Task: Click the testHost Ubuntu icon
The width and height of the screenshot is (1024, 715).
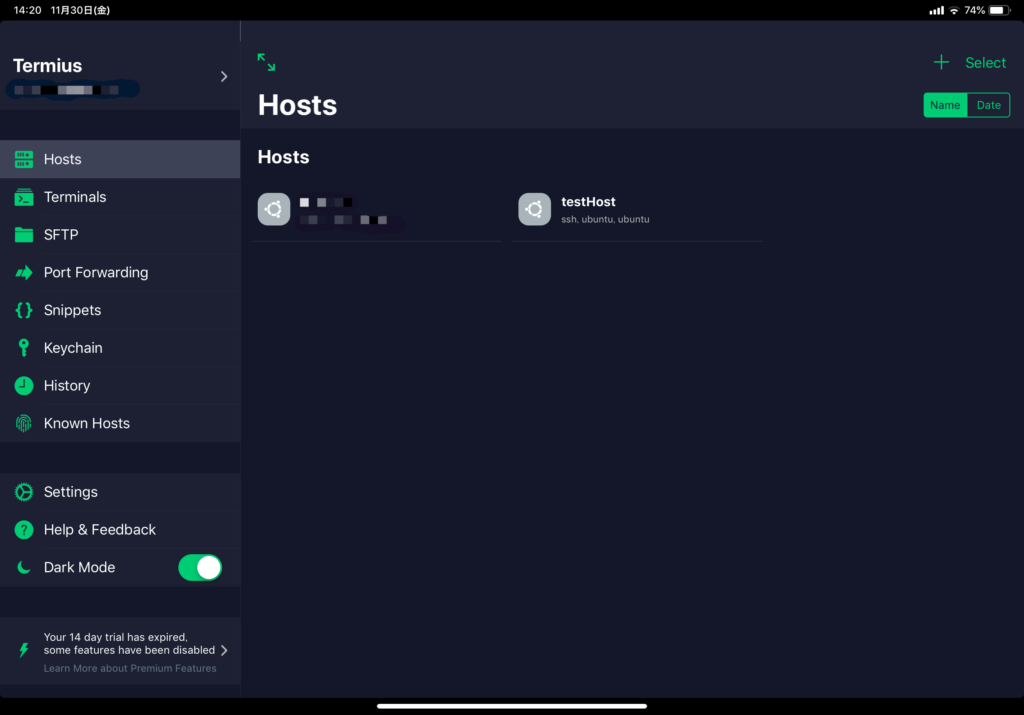Action: click(535, 209)
